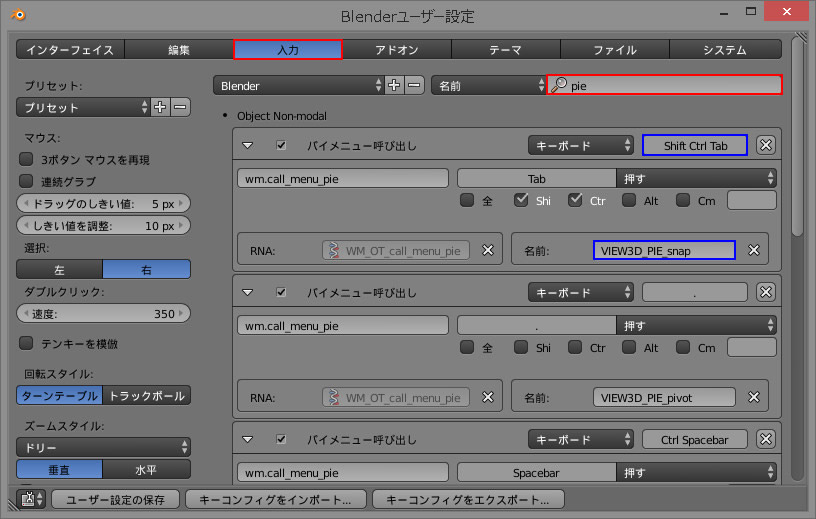Check Alt modifier for period key binding
Screen dimensions: 816x519
coord(629,347)
